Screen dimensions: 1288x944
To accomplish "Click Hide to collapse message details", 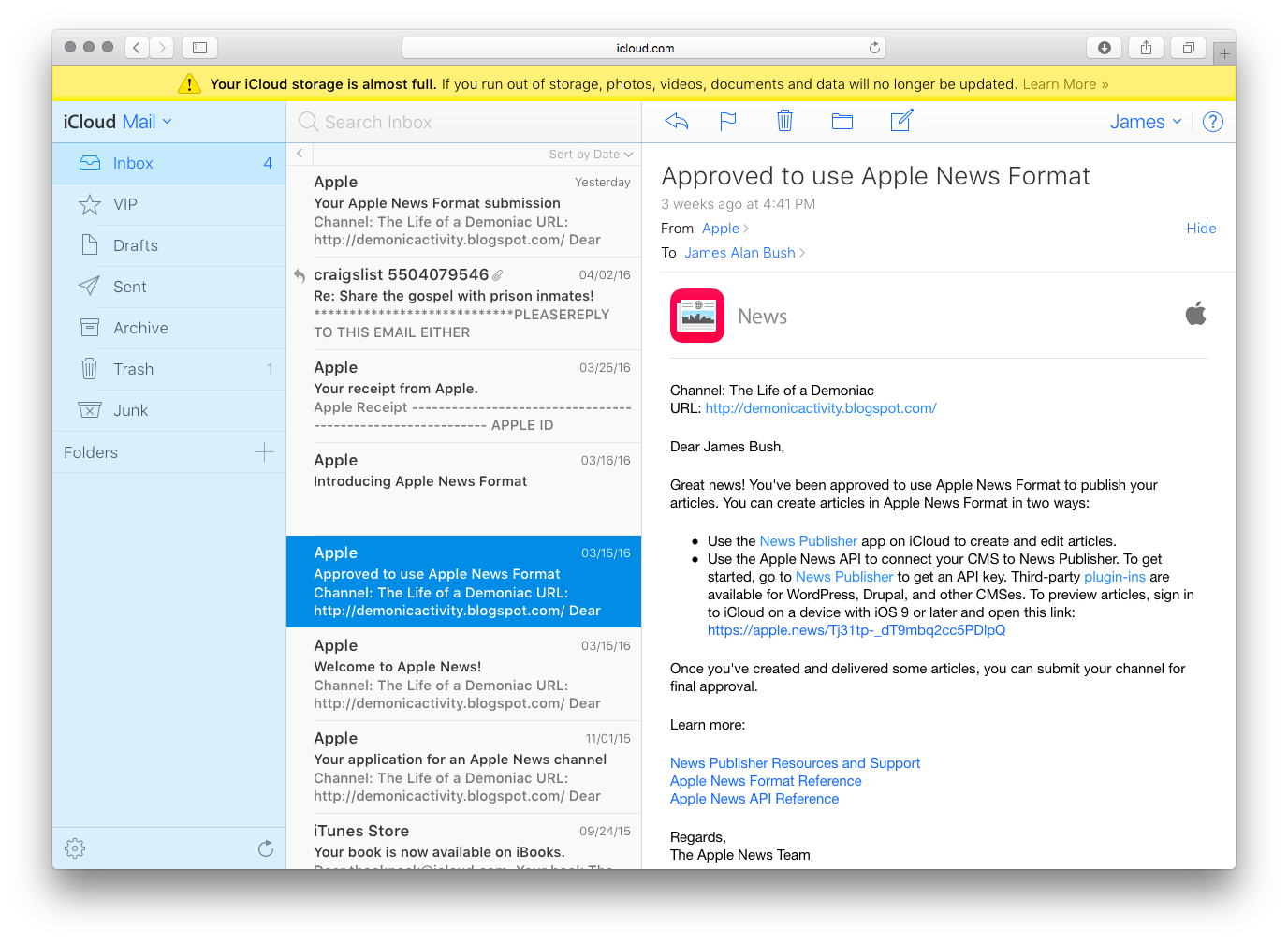I will tap(1201, 229).
